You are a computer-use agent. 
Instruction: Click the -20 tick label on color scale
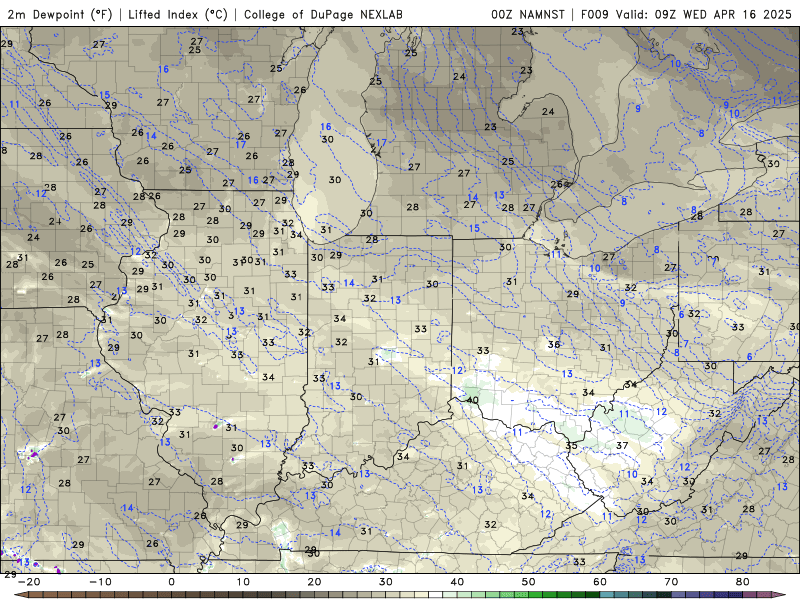[x=29, y=582]
